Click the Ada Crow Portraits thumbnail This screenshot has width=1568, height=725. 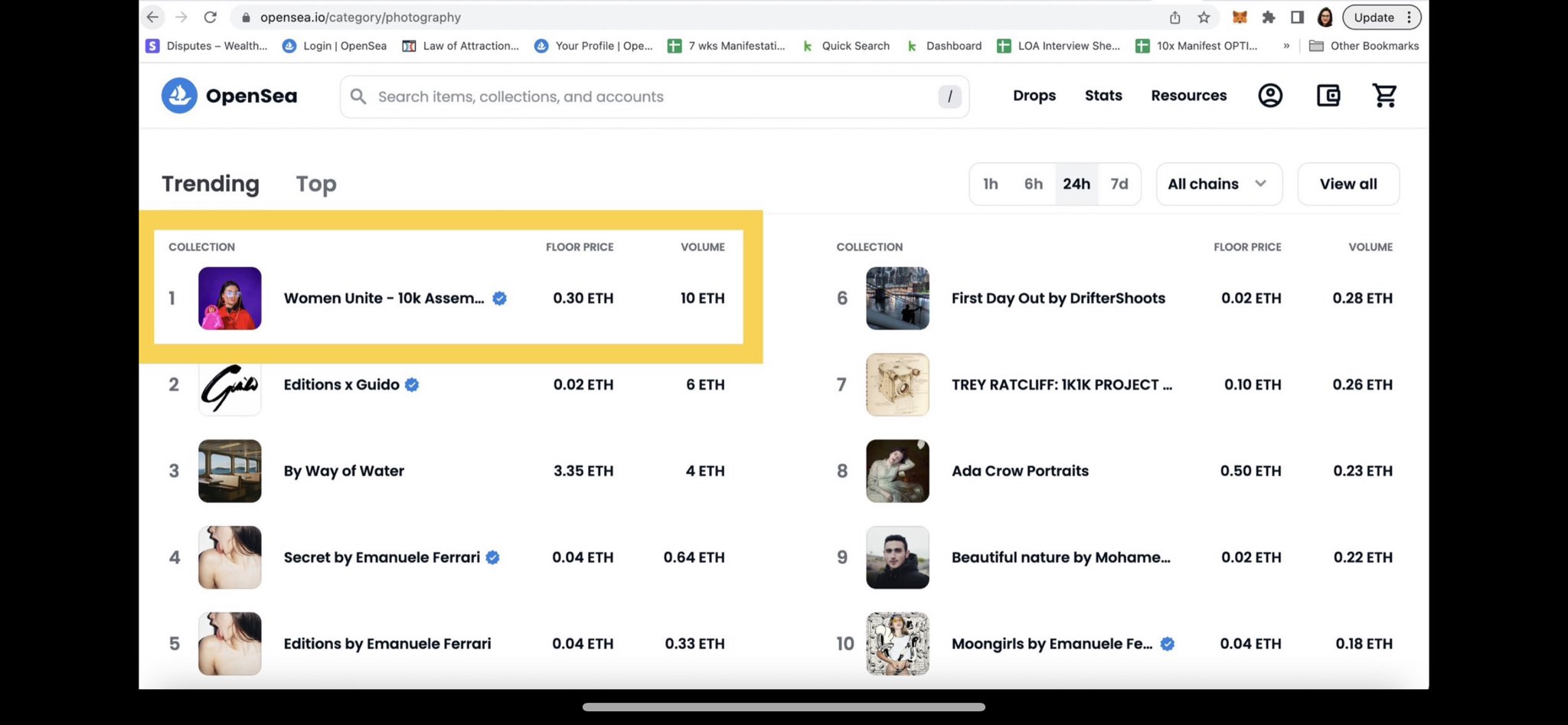[897, 471]
